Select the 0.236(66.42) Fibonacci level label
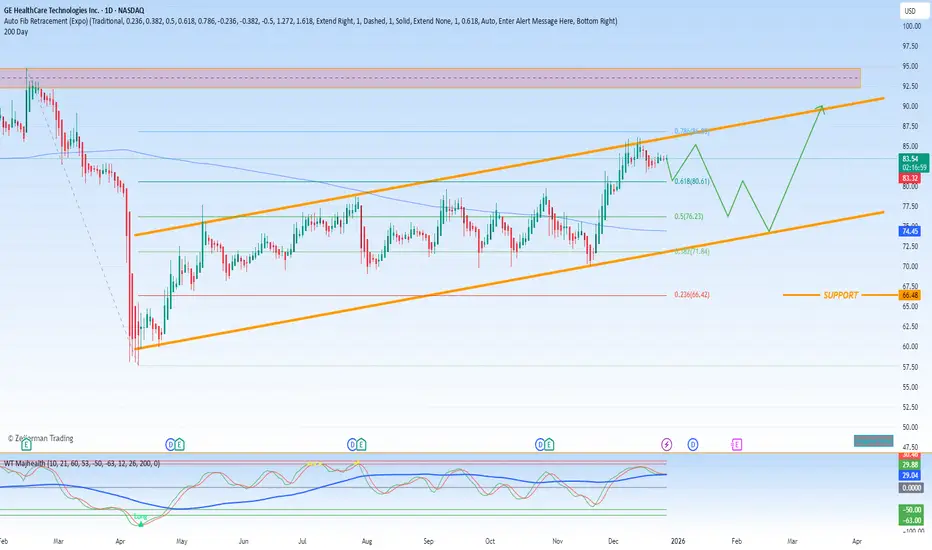 [692, 294]
